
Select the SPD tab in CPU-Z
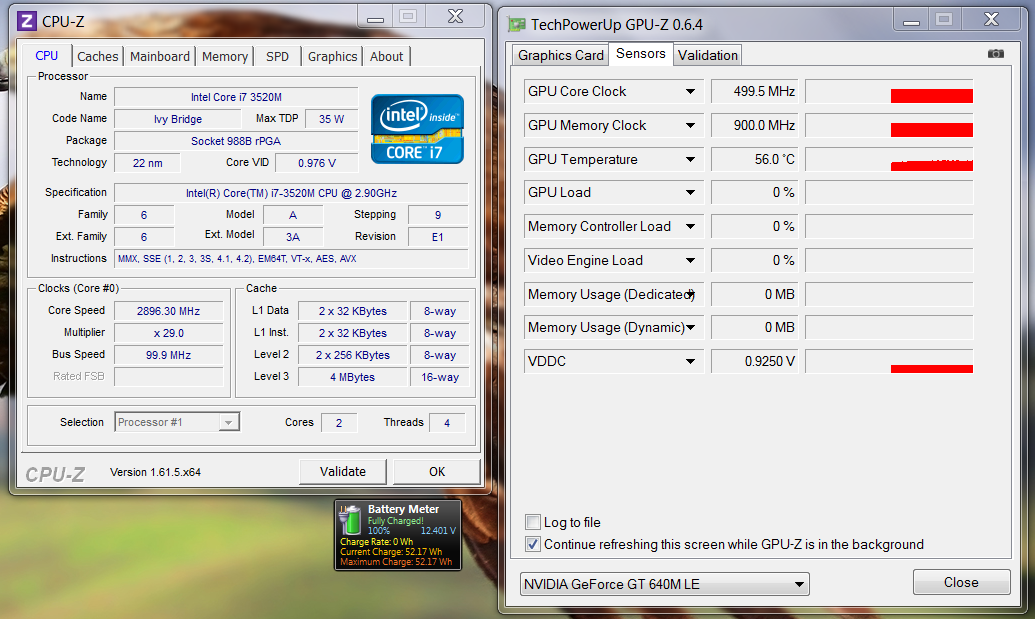(x=277, y=57)
